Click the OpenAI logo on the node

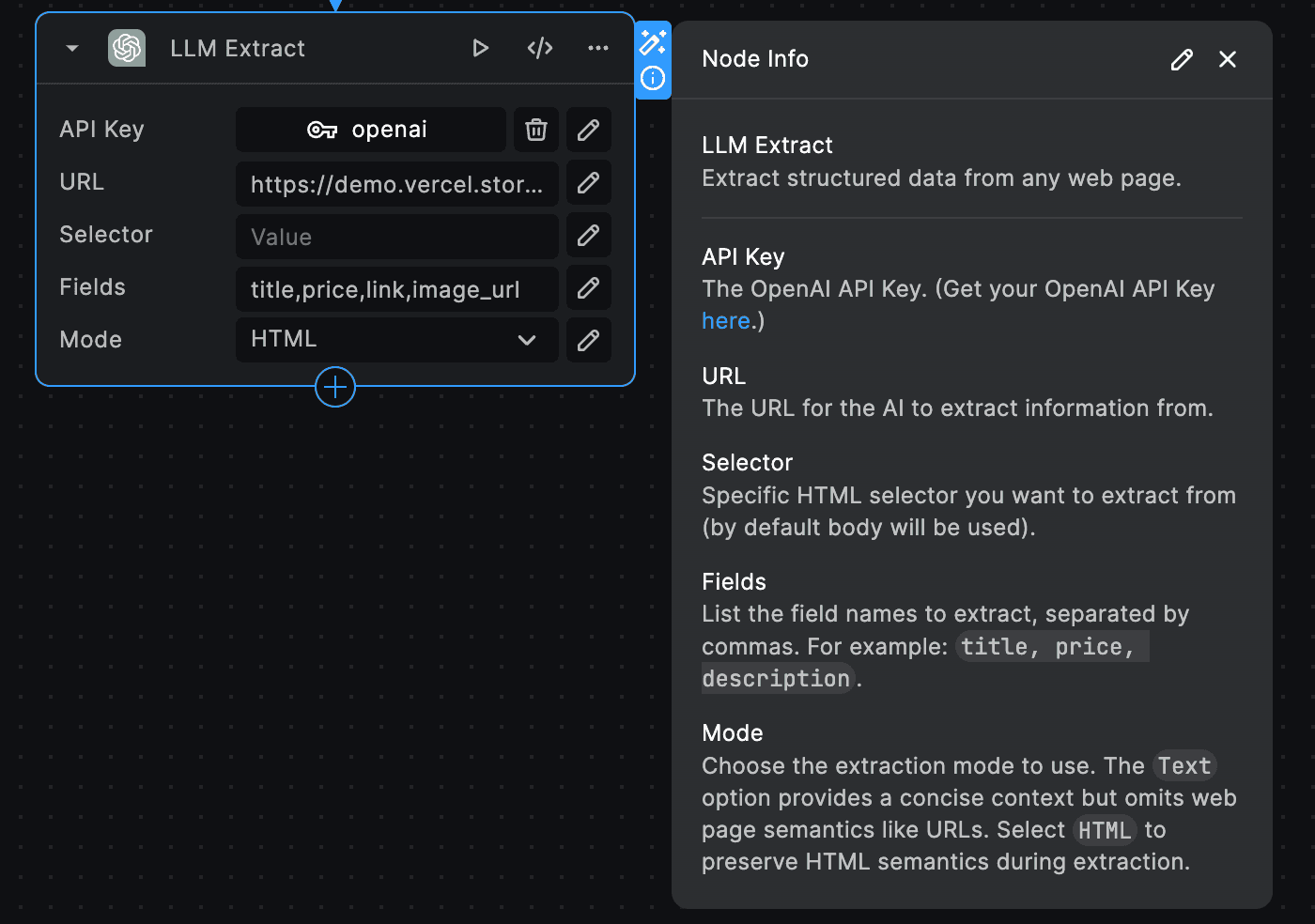(x=127, y=48)
